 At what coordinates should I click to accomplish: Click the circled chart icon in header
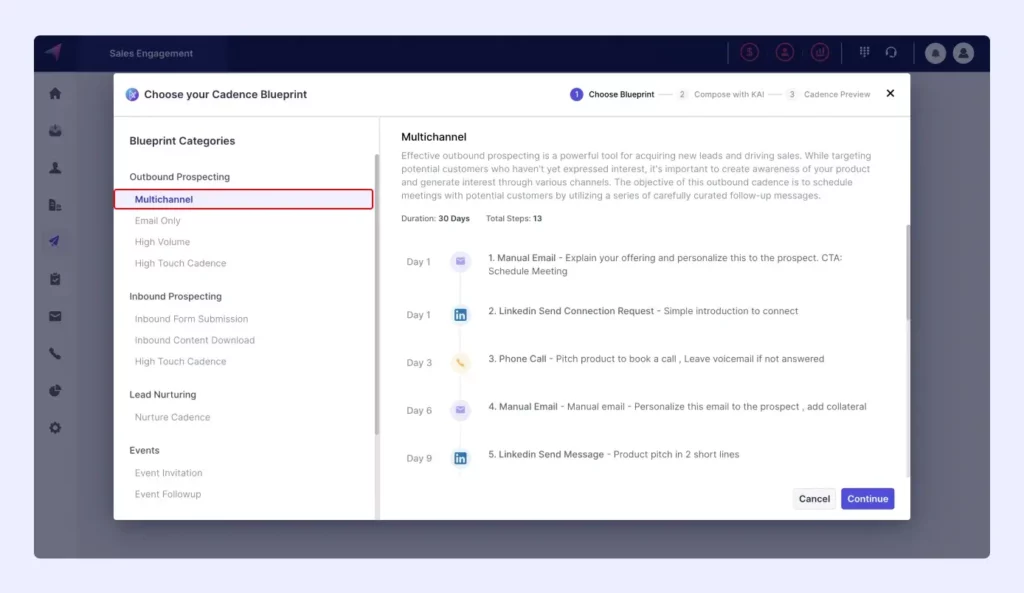click(820, 52)
